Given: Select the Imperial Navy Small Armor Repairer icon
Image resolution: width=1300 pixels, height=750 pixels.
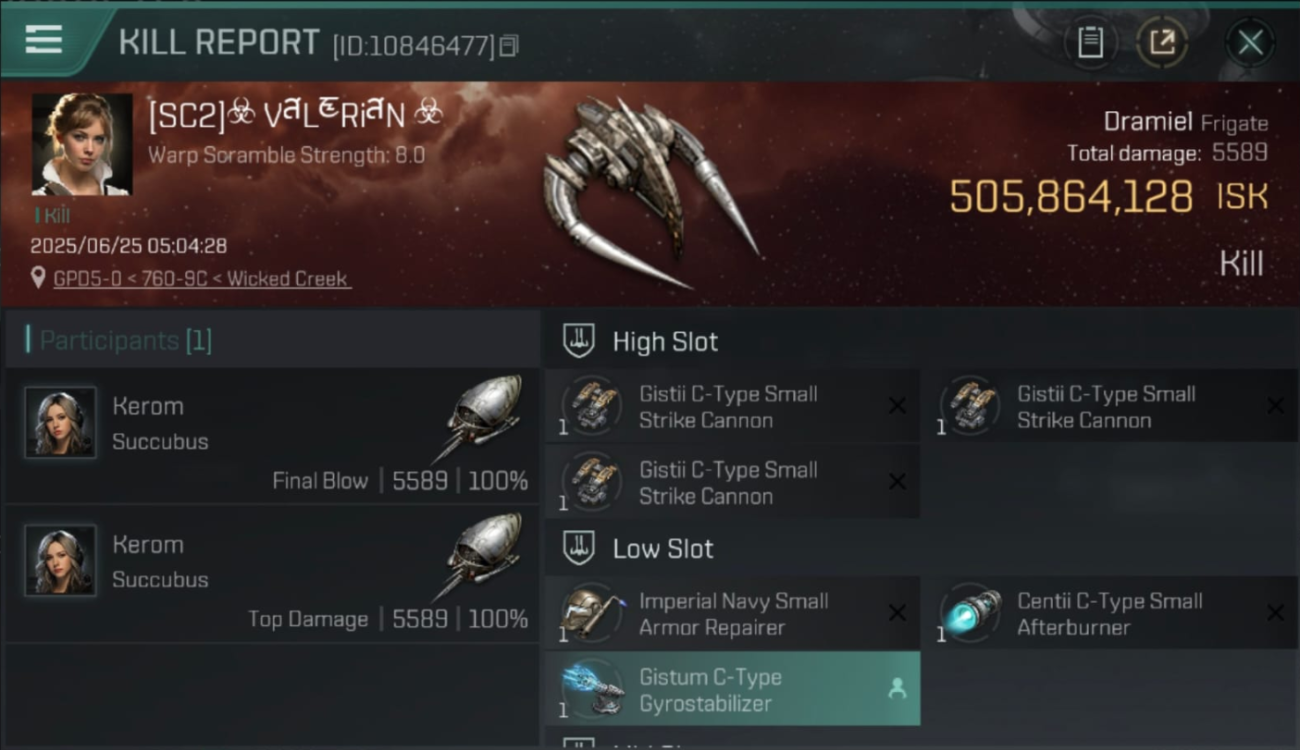Looking at the screenshot, I should click(x=590, y=613).
